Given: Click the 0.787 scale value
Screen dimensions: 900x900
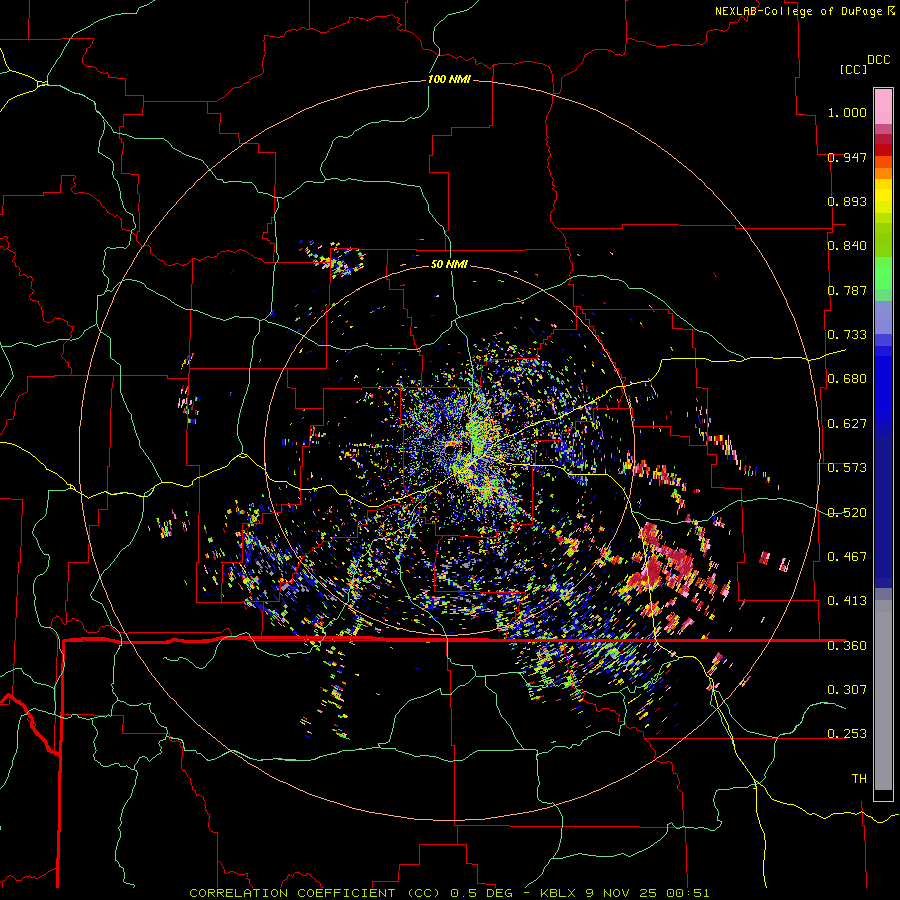Looking at the screenshot, I should tap(847, 290).
